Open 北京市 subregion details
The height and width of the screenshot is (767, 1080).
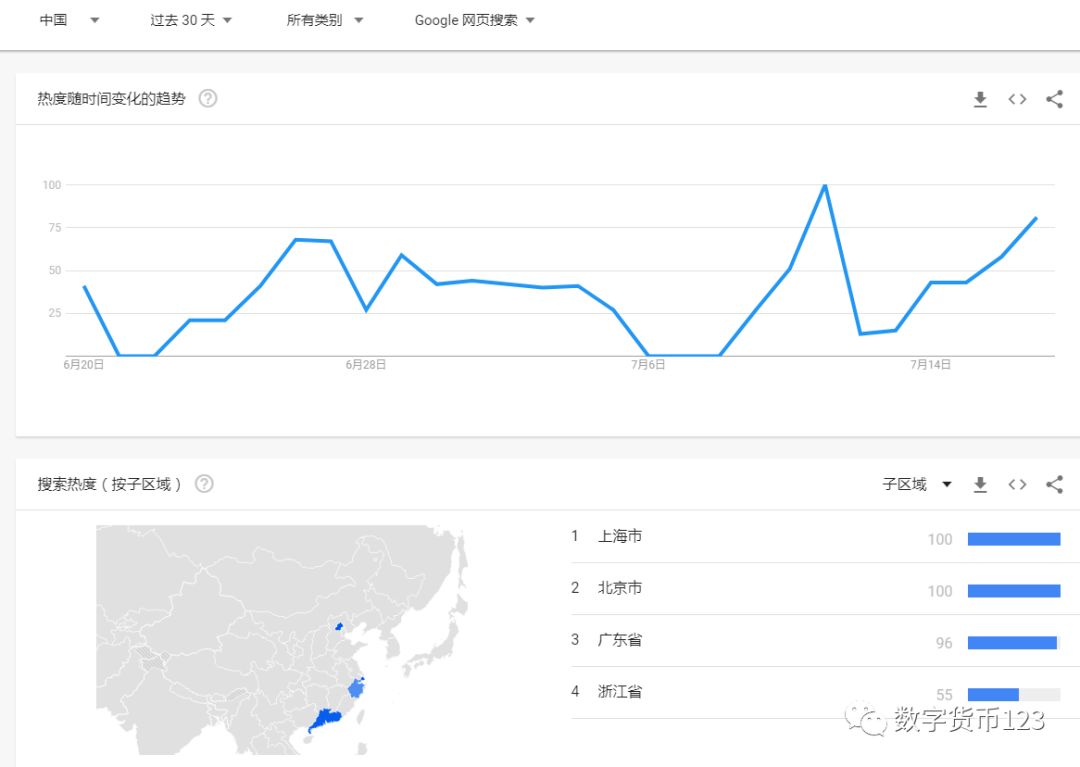pyautogui.click(x=621, y=588)
